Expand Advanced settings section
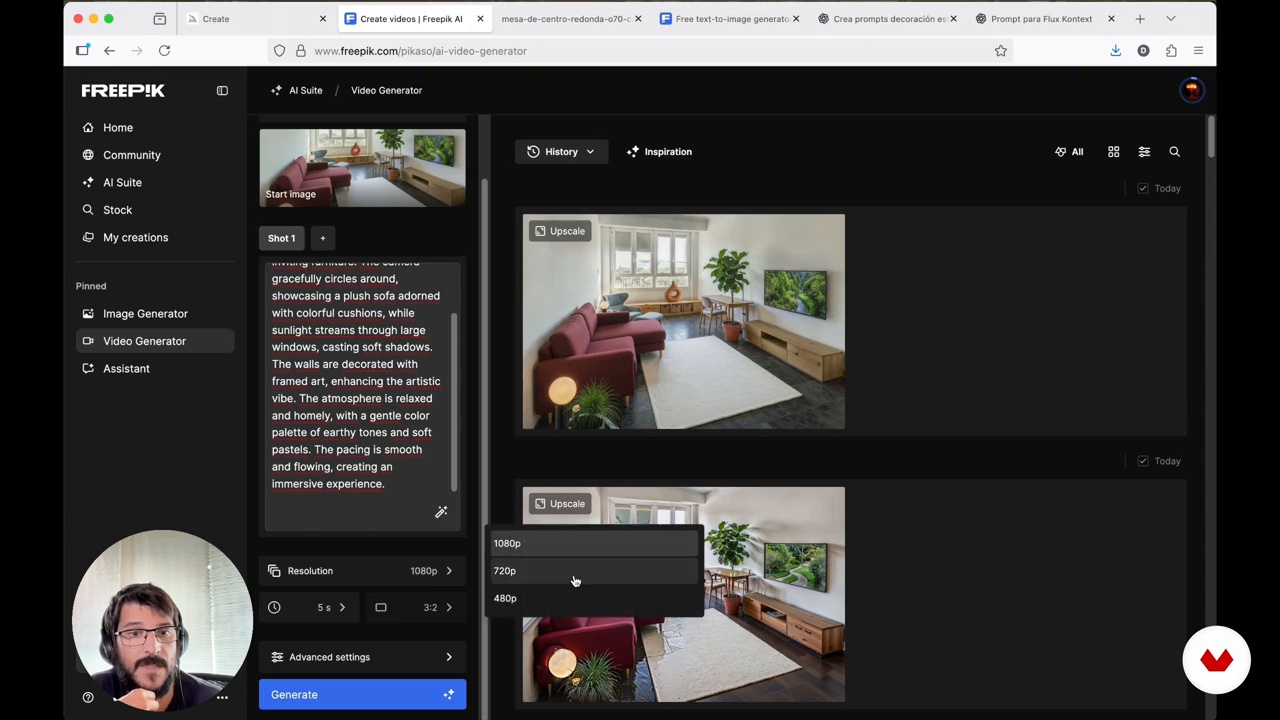Screen dimensions: 1280x720 tap(362, 657)
